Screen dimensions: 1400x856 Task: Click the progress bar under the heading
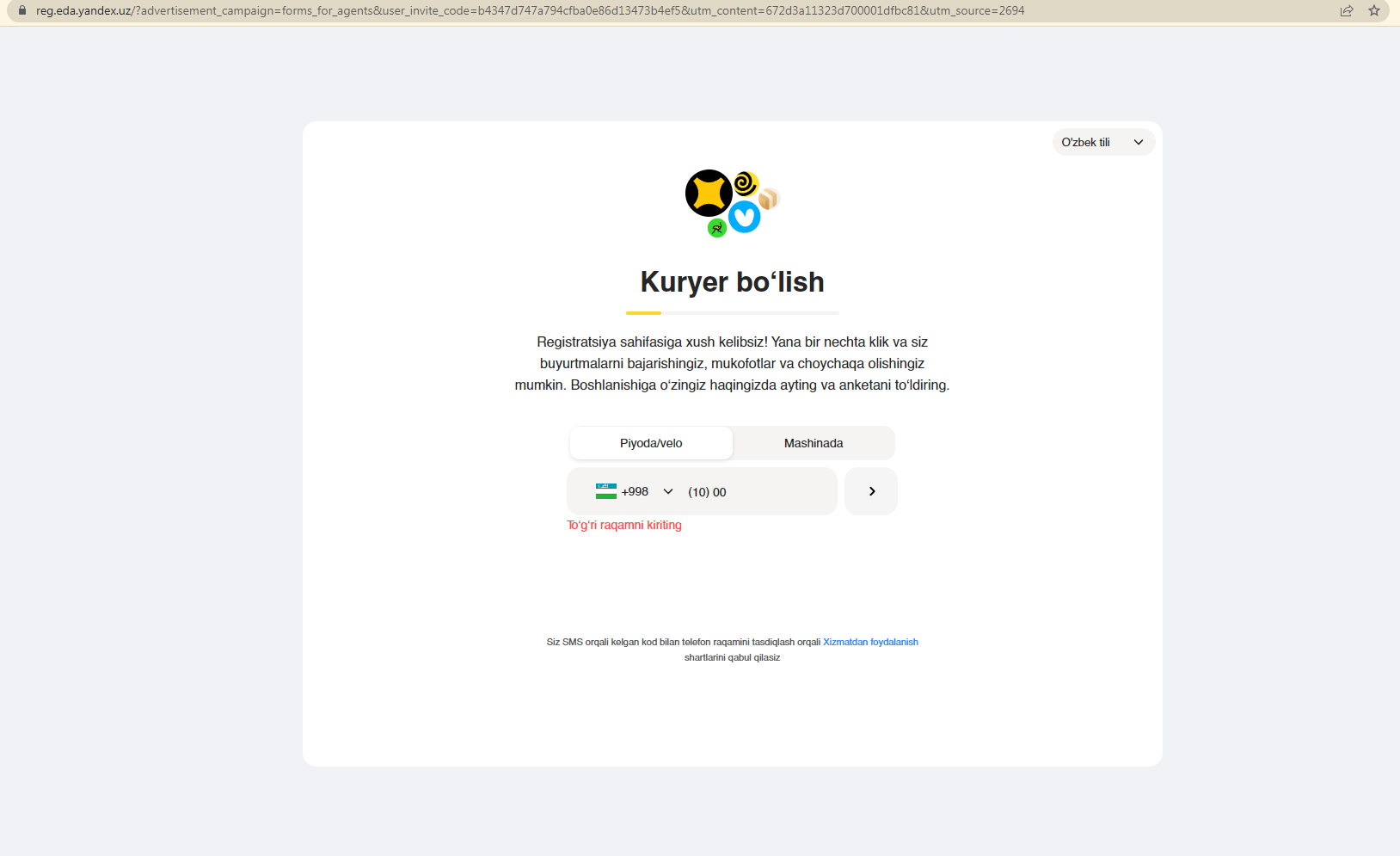click(732, 313)
